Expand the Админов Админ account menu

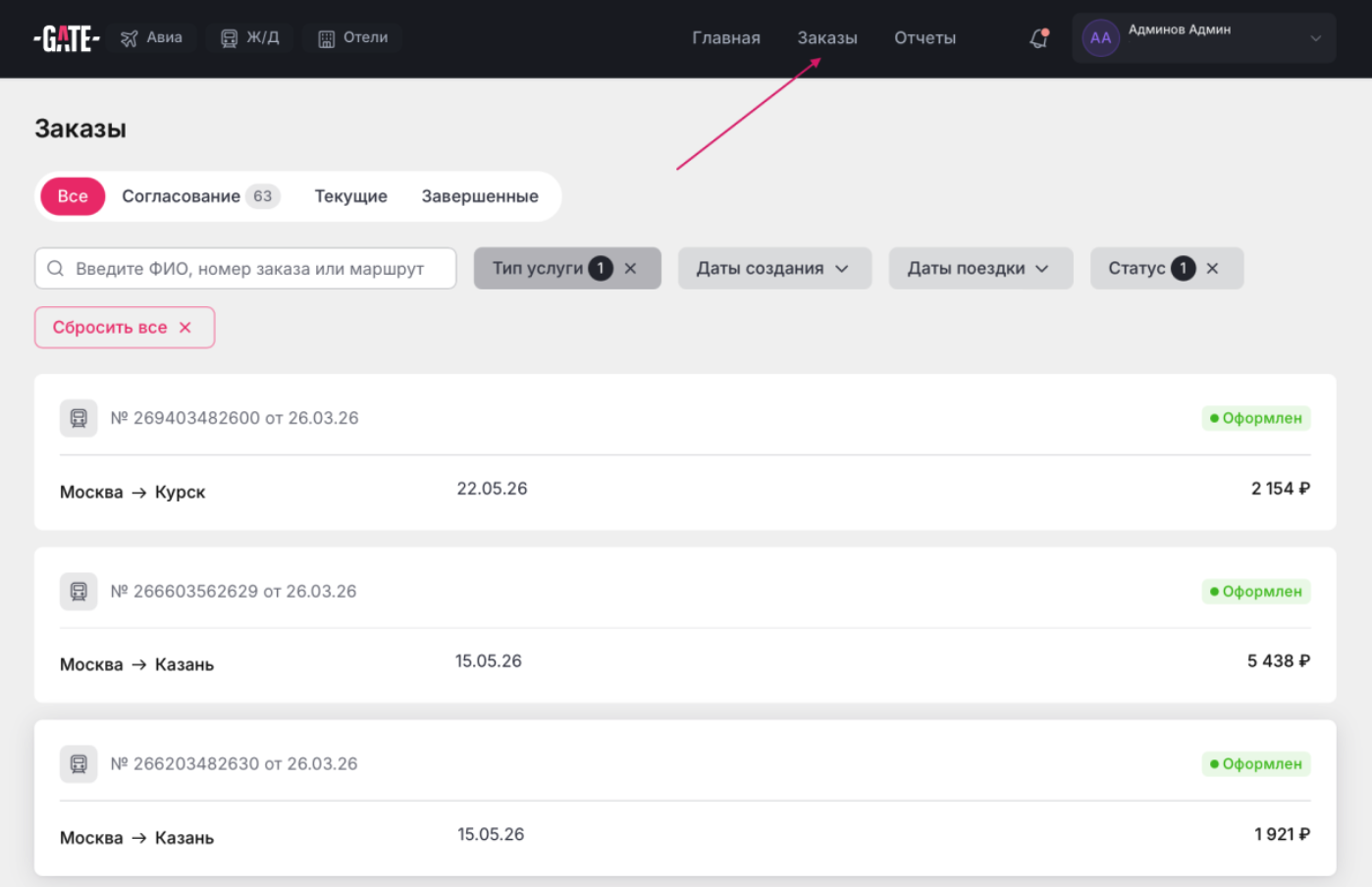point(1315,38)
